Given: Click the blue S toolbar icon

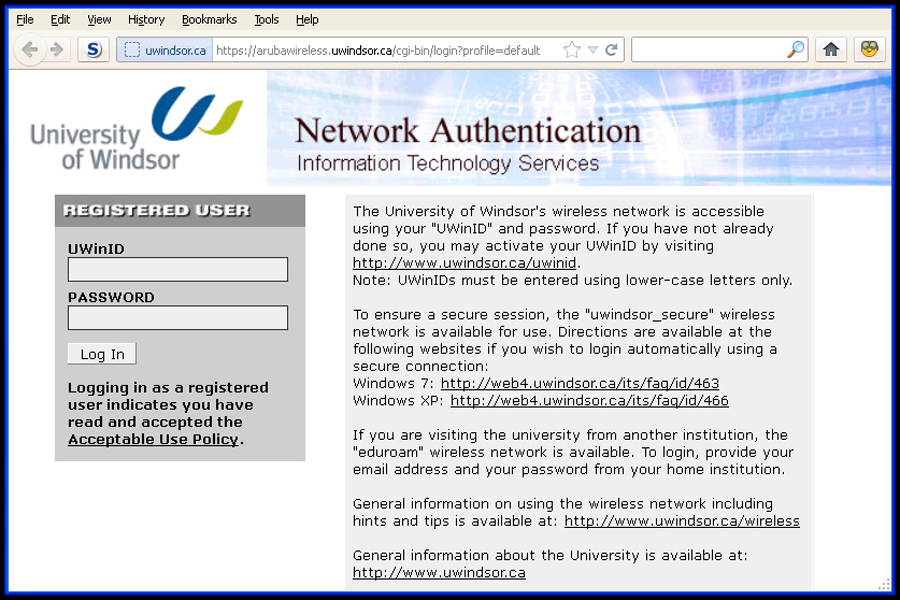Looking at the screenshot, I should (93, 49).
